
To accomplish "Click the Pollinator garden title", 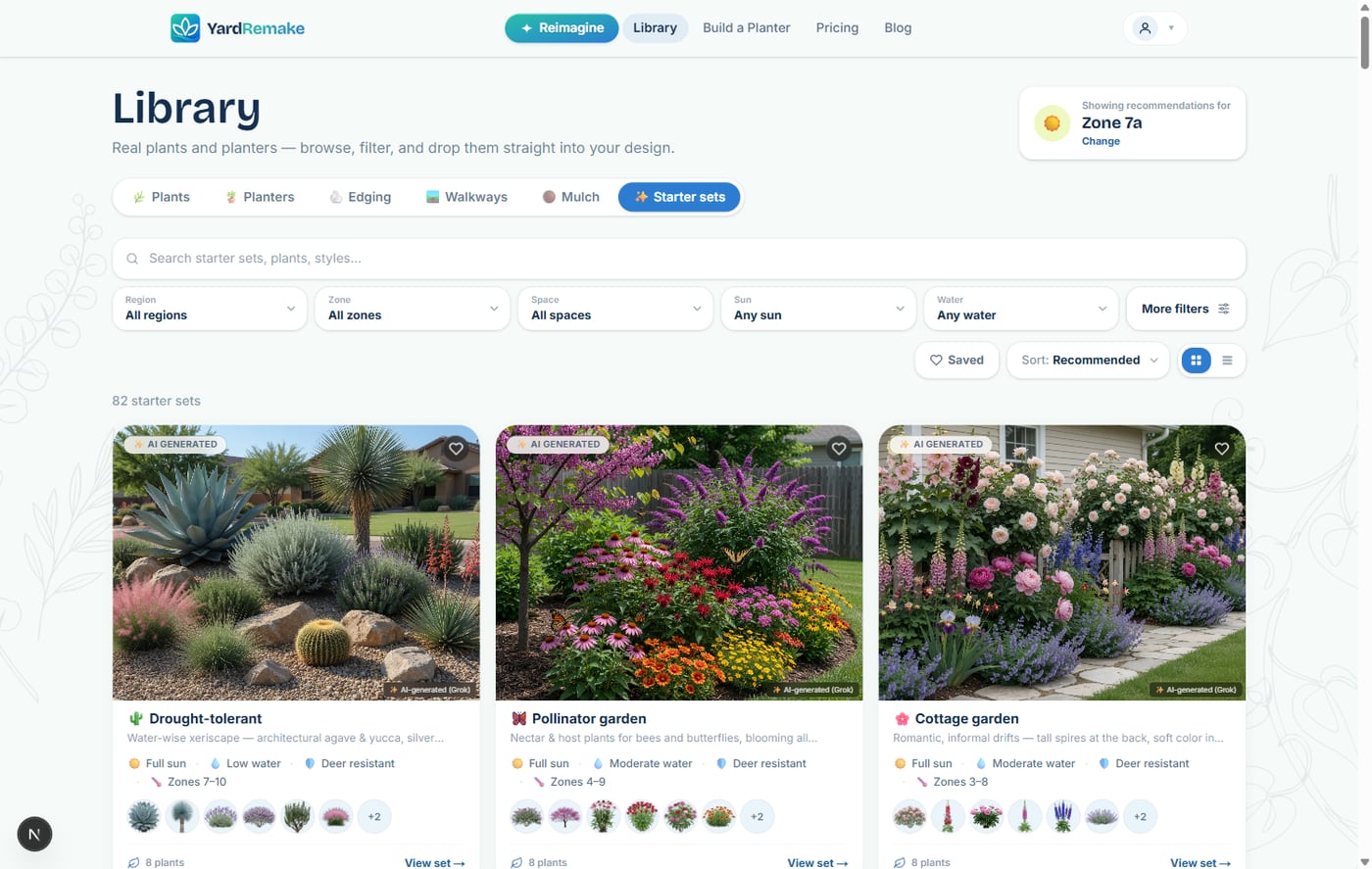I will 589,719.
